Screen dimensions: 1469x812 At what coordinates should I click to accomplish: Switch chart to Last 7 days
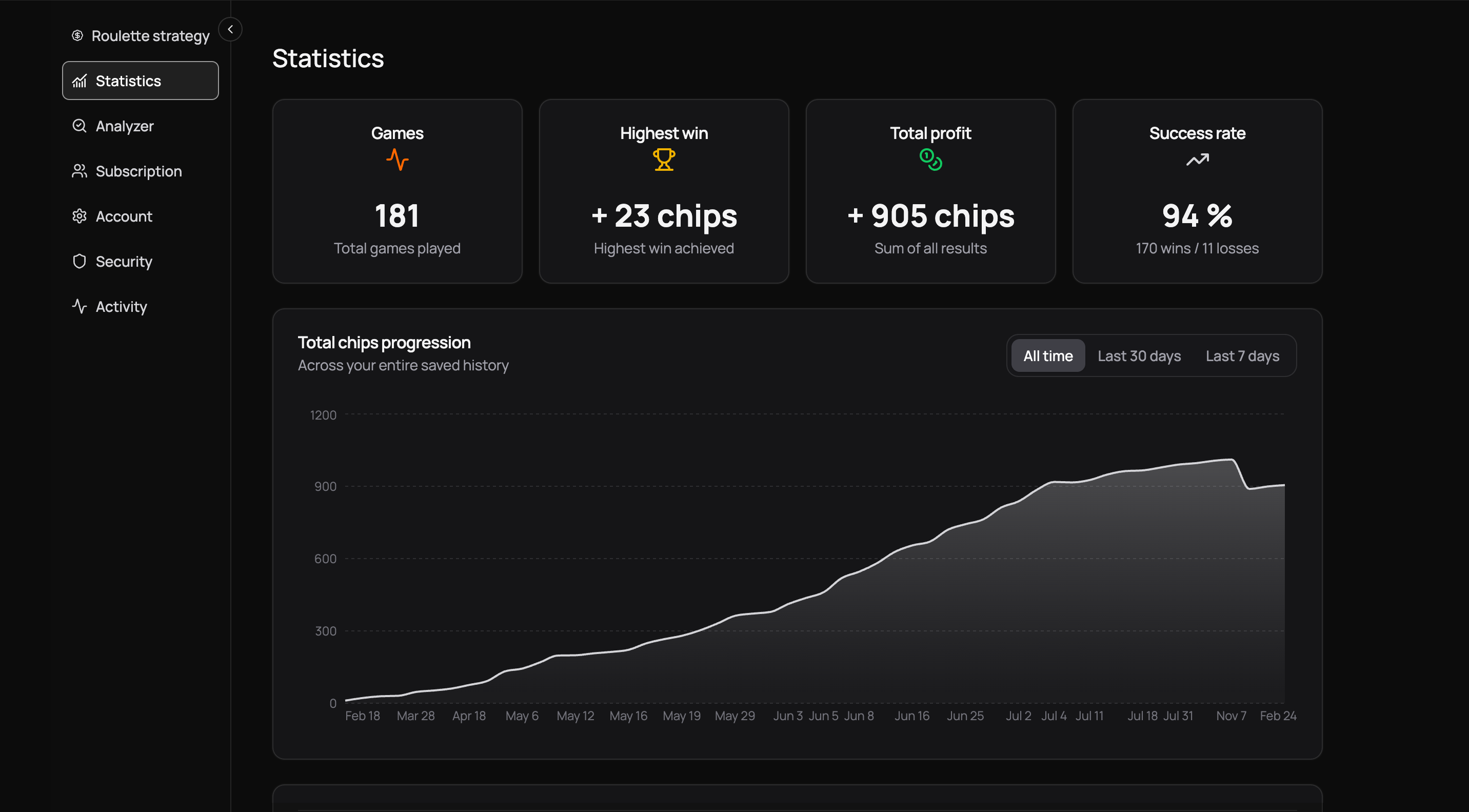pos(1242,355)
